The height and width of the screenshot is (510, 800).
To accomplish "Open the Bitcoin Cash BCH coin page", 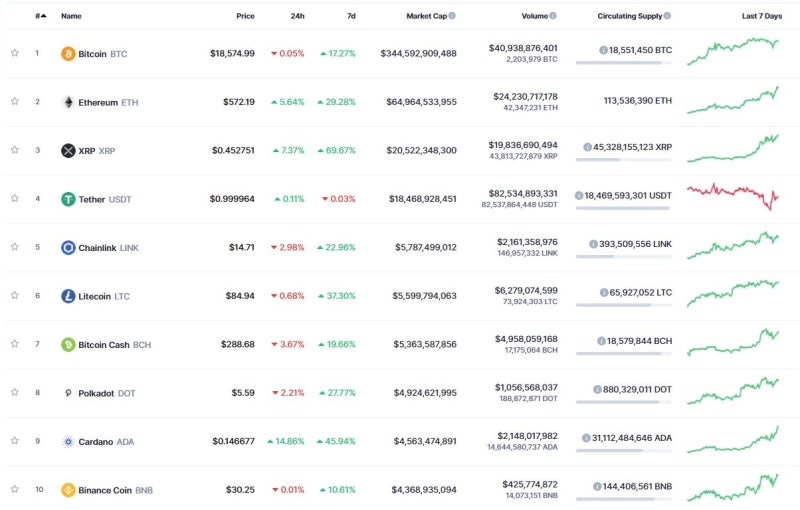I will (115, 344).
